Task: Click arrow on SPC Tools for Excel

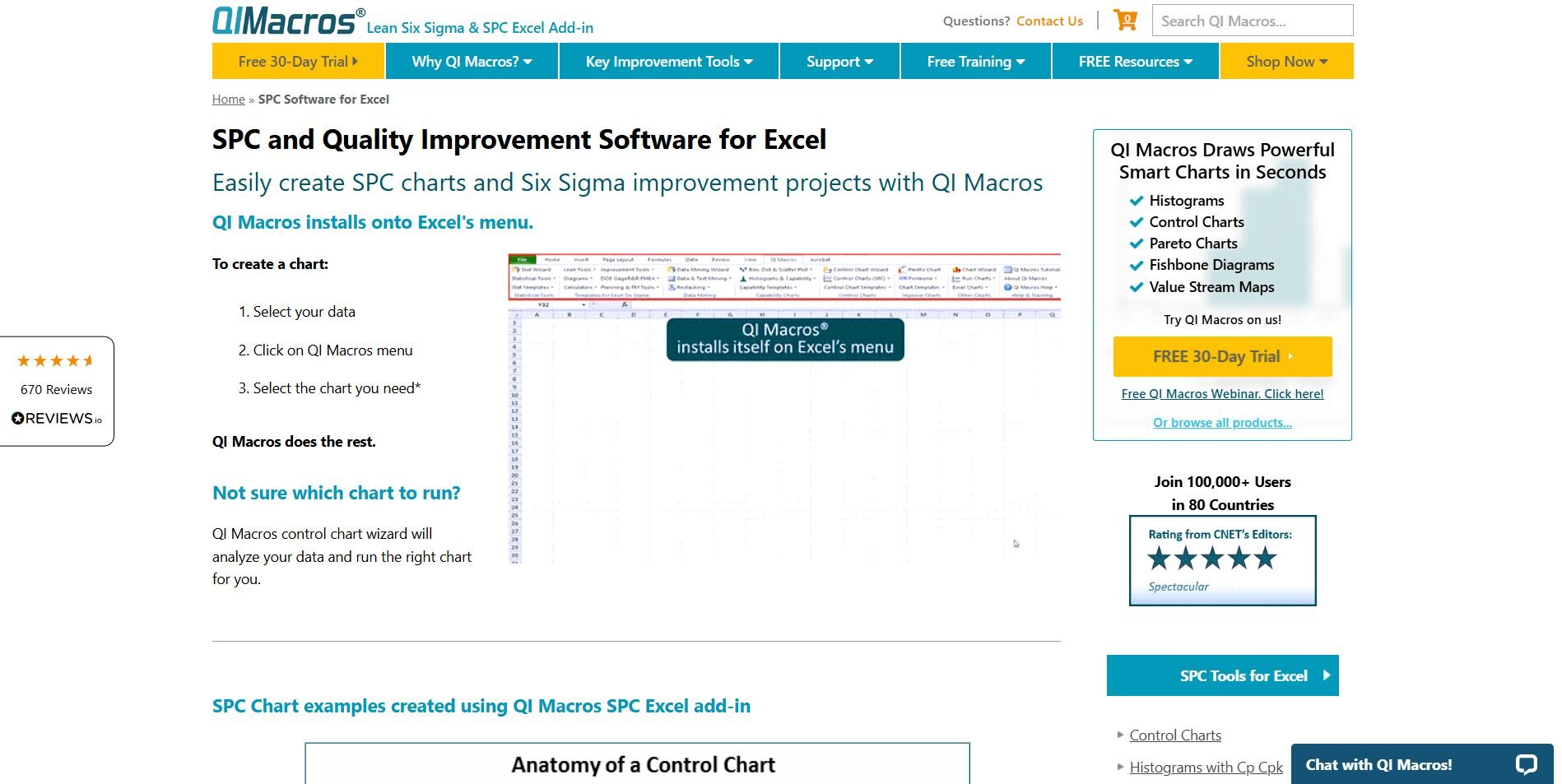Action: coord(1326,675)
